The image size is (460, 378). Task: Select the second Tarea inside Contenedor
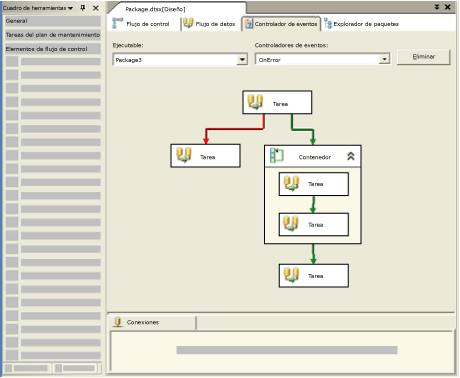[314, 225]
